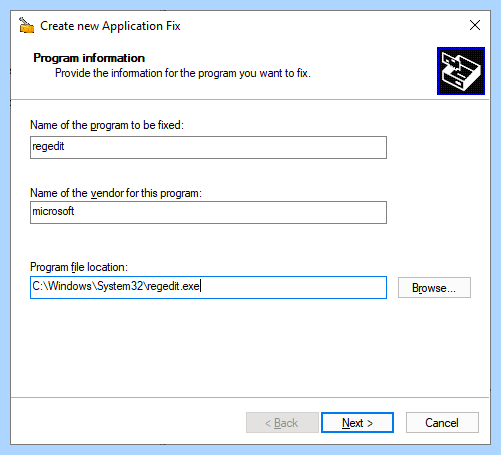Screen dimensions: 501x455
Task: Click the 'Program information' heading
Action: coord(89,58)
